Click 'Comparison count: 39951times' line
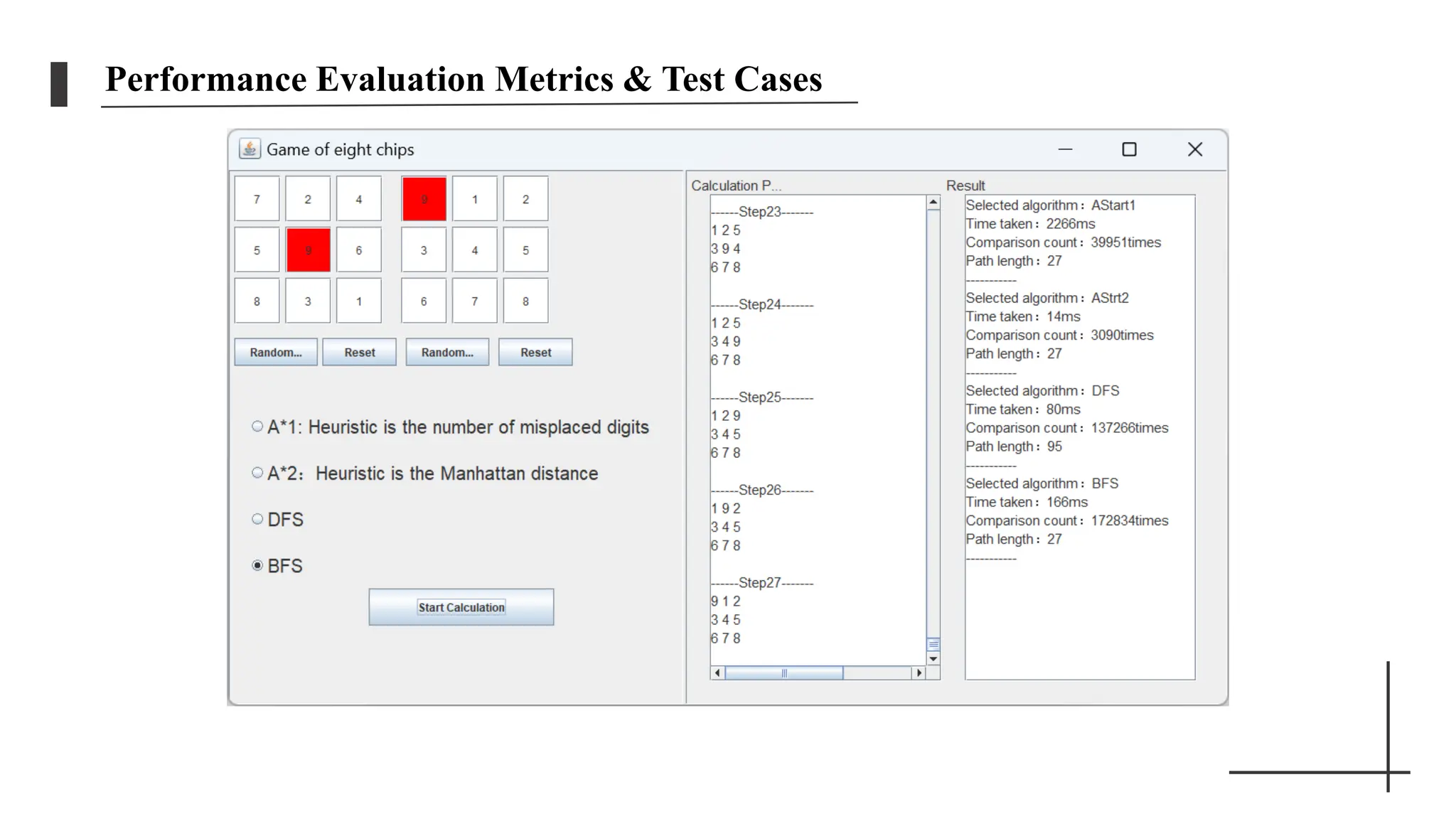 [x=1064, y=242]
